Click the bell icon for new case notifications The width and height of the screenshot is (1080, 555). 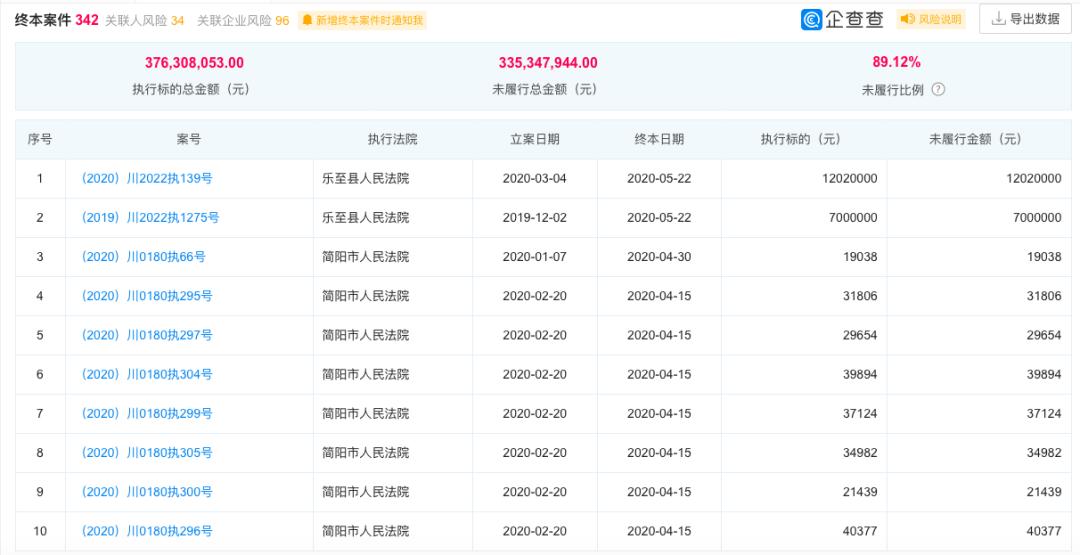tap(307, 20)
